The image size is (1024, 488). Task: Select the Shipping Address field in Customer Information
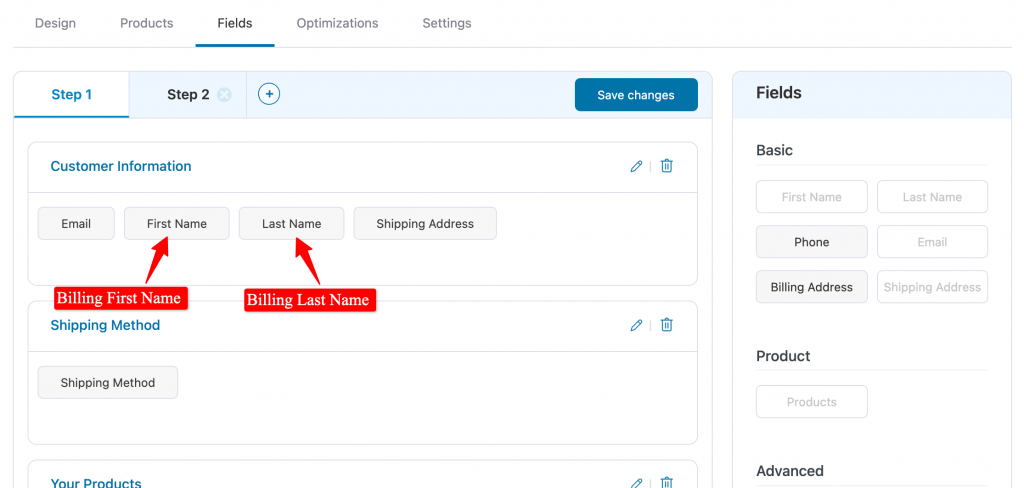[x=425, y=223]
